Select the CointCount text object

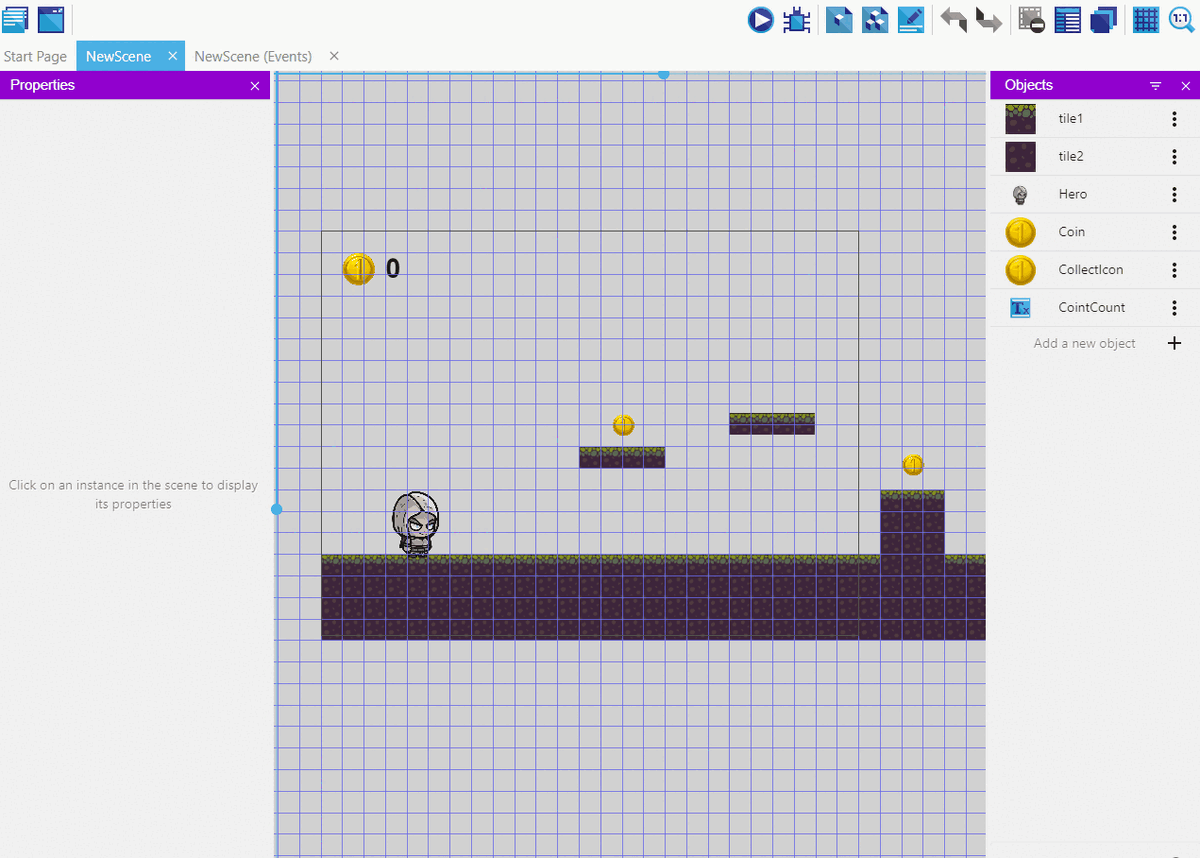pos(1095,308)
